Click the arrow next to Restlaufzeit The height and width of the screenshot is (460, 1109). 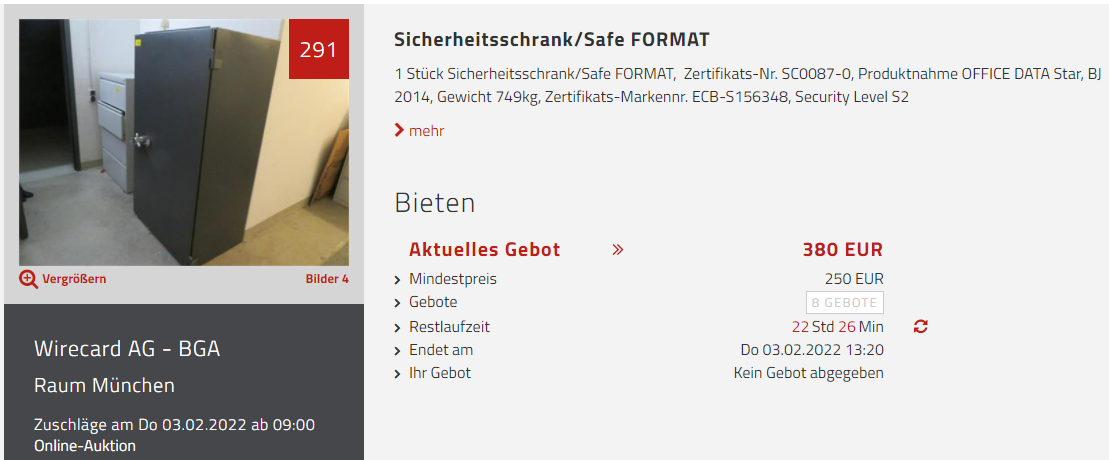(398, 327)
